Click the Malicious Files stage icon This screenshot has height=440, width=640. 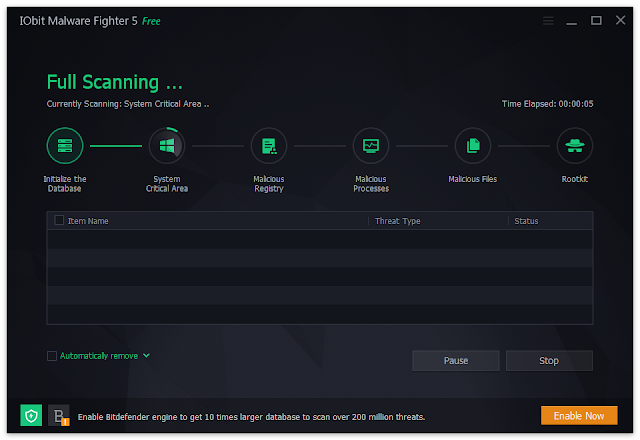[x=473, y=146]
